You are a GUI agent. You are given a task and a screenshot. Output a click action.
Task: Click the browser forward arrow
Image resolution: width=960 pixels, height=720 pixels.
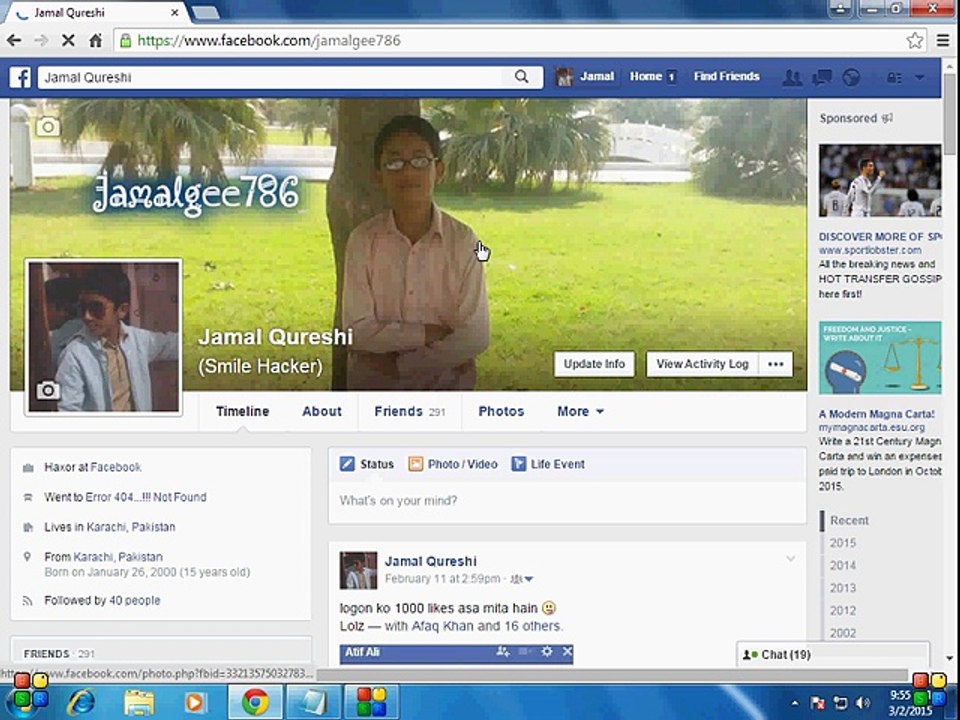[41, 40]
